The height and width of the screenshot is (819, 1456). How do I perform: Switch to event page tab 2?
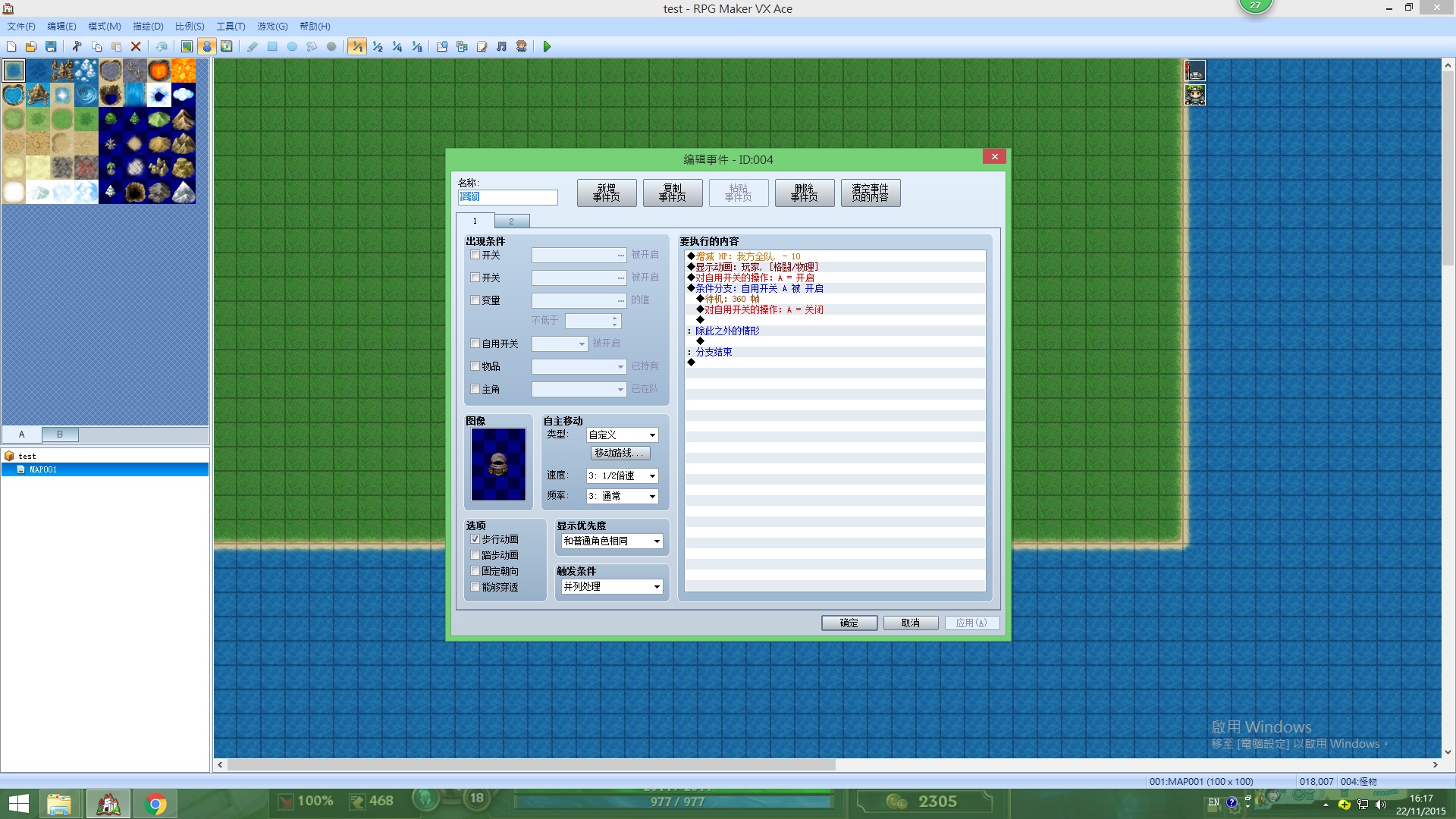point(512,221)
